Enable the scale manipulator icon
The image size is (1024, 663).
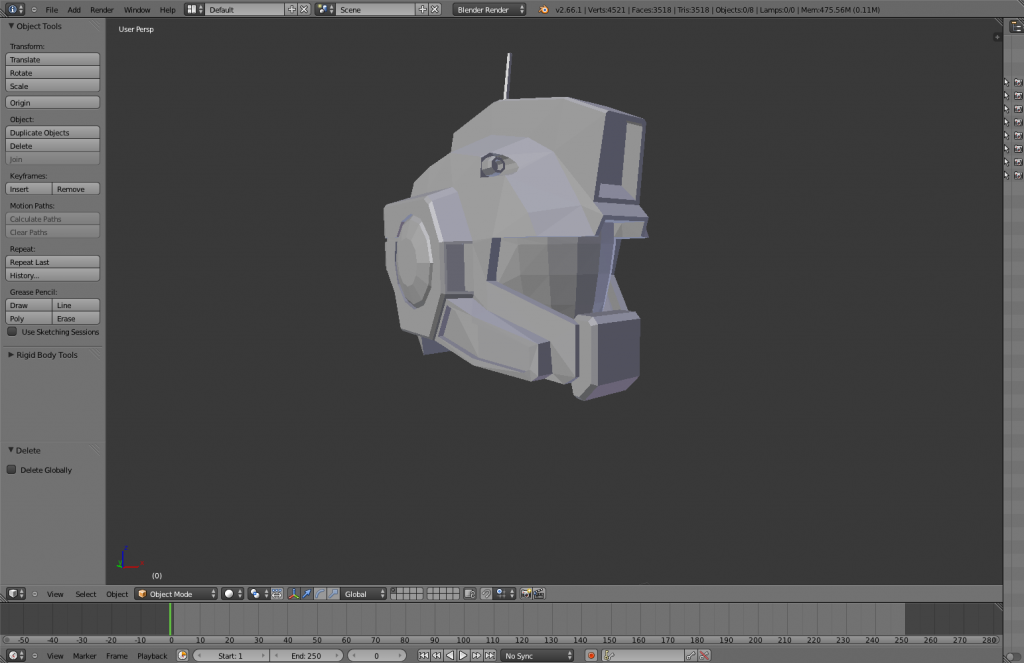tap(333, 594)
